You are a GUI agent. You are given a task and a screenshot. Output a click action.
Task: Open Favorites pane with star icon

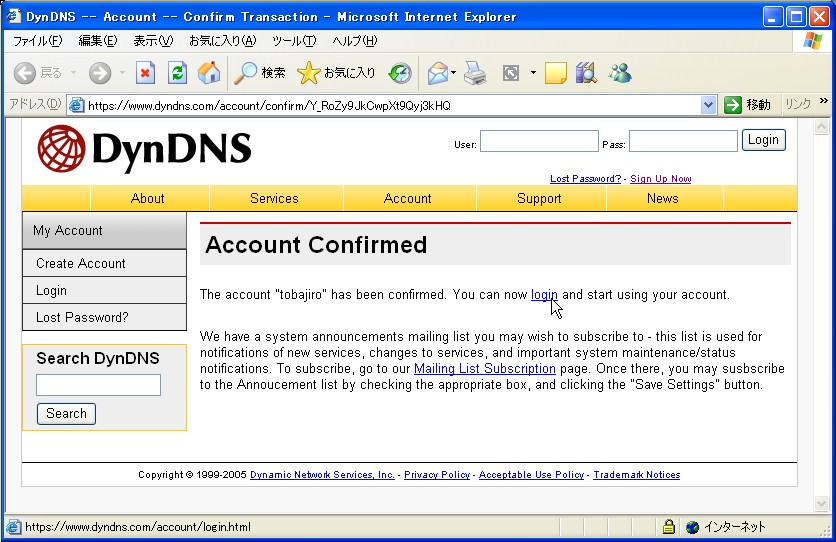308,73
